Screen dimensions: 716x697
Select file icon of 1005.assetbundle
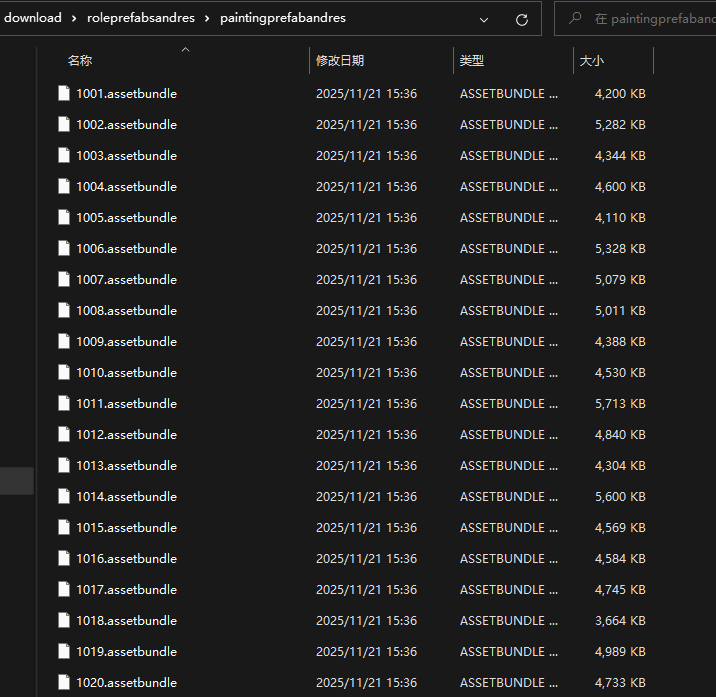pyautogui.click(x=64, y=217)
